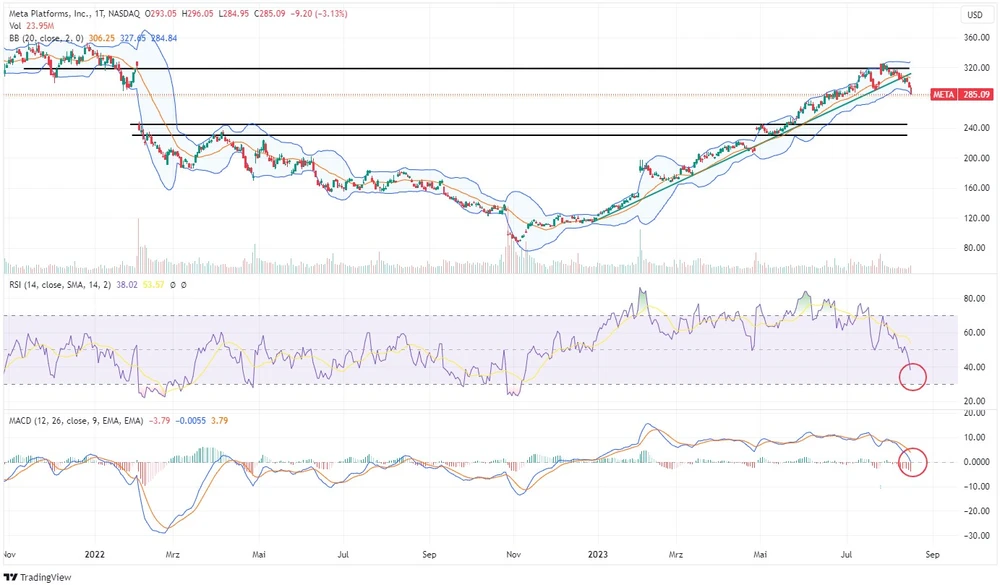
Task: Click the 2022 label on time axis
Action: pos(96,552)
